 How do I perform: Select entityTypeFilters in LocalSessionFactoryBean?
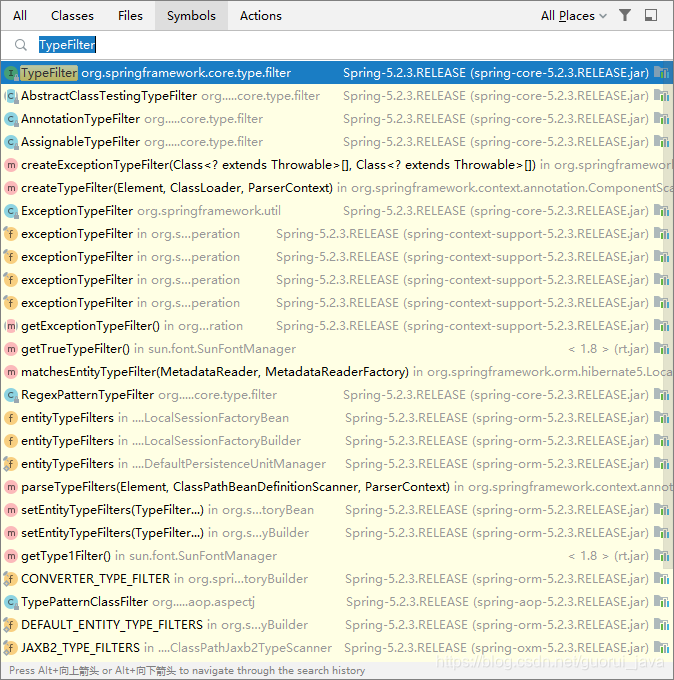[337, 418]
